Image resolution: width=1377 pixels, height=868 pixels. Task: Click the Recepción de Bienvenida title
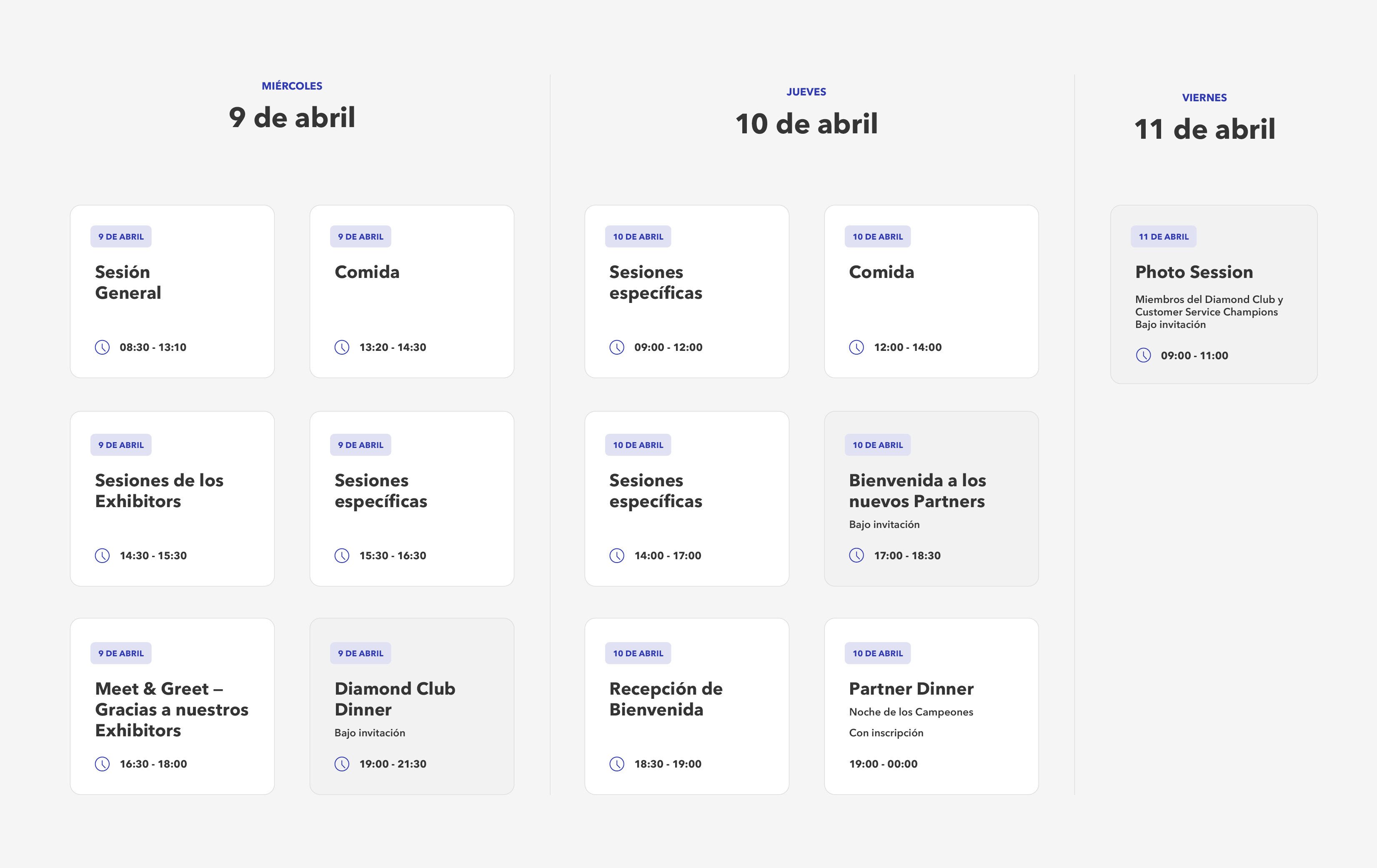point(666,699)
